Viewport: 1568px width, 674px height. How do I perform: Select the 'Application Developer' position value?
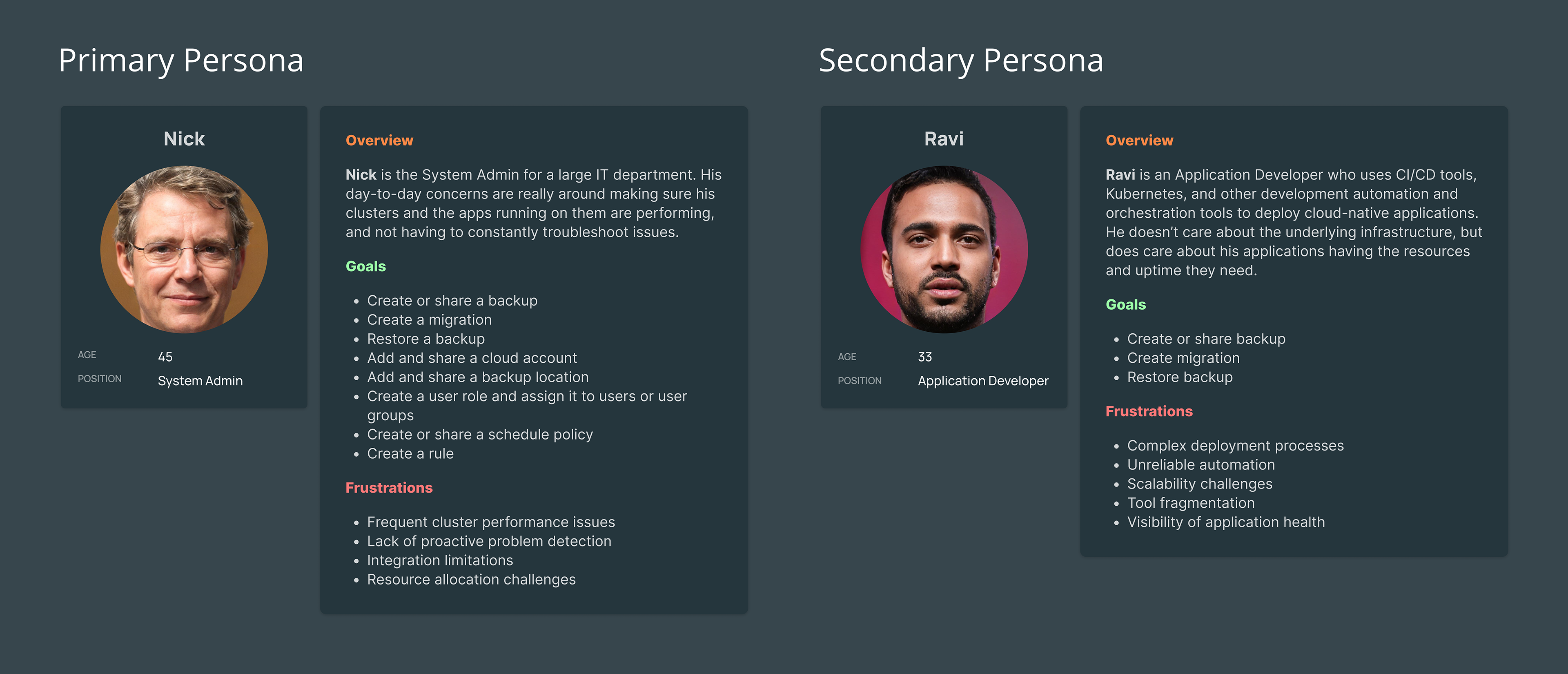pos(983,381)
